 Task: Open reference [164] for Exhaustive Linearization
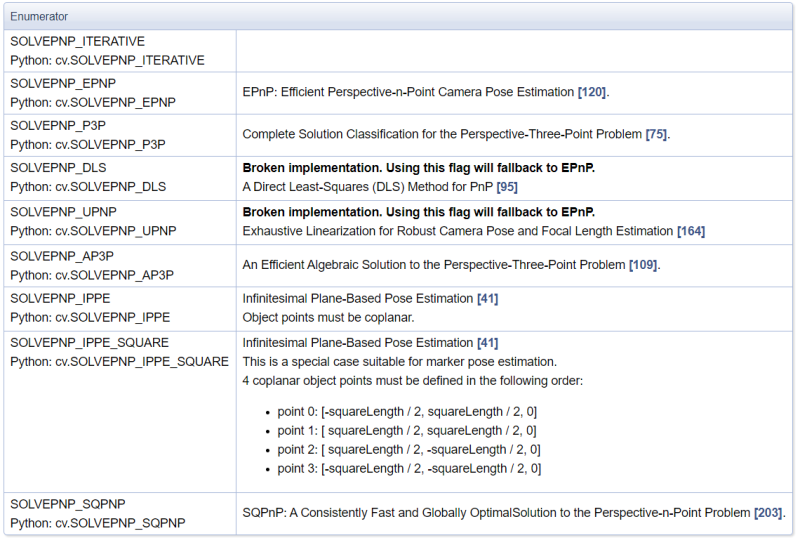pyautogui.click(x=690, y=231)
